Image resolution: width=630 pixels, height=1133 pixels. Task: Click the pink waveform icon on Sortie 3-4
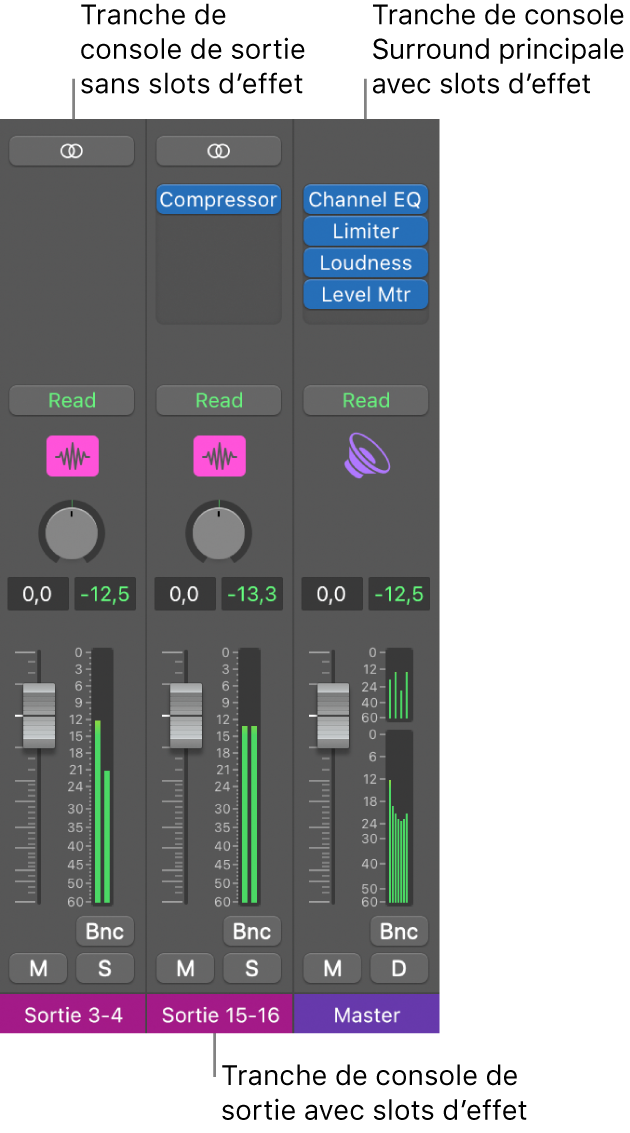tap(72, 457)
